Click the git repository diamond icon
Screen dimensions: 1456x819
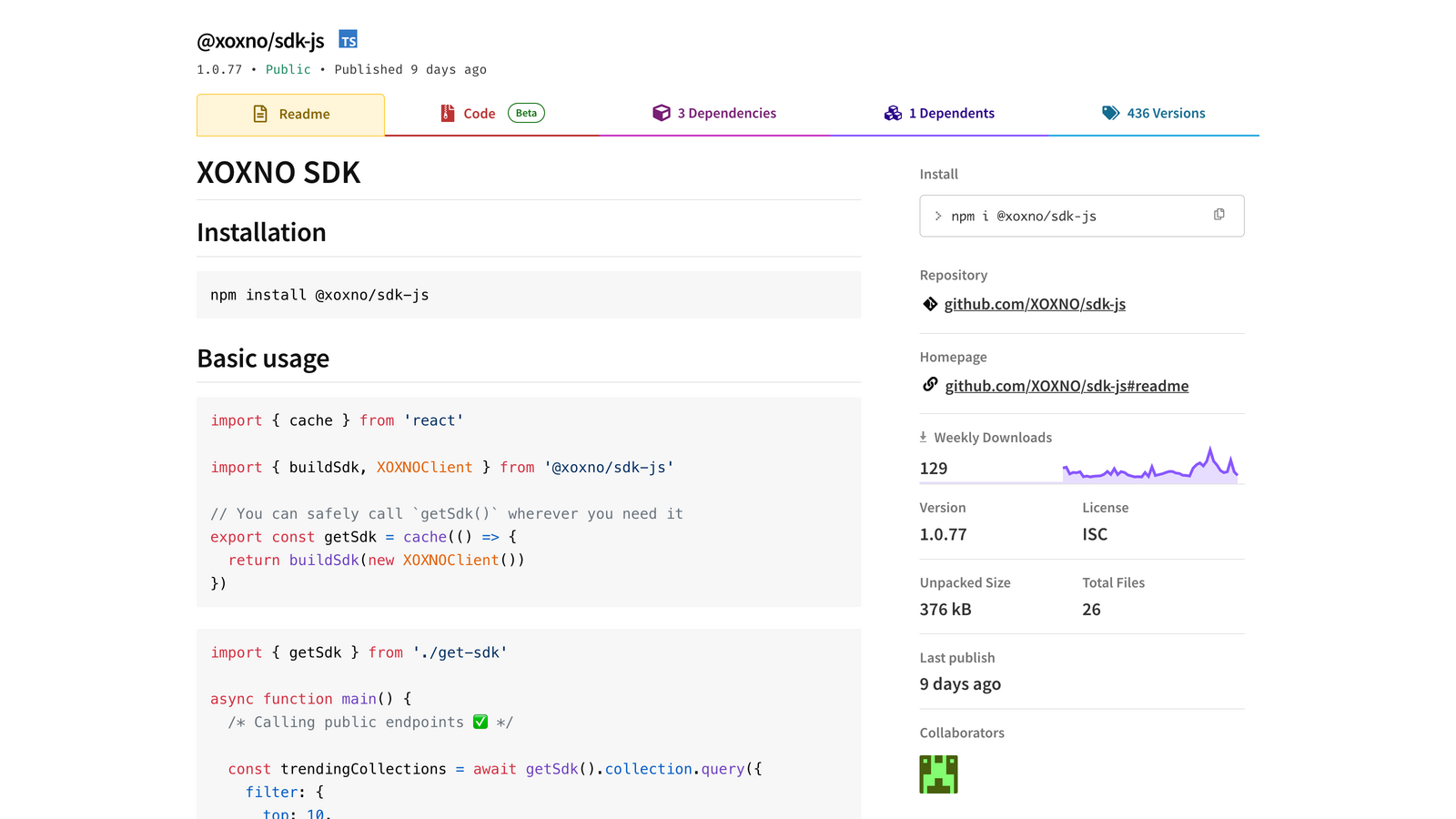[930, 304]
